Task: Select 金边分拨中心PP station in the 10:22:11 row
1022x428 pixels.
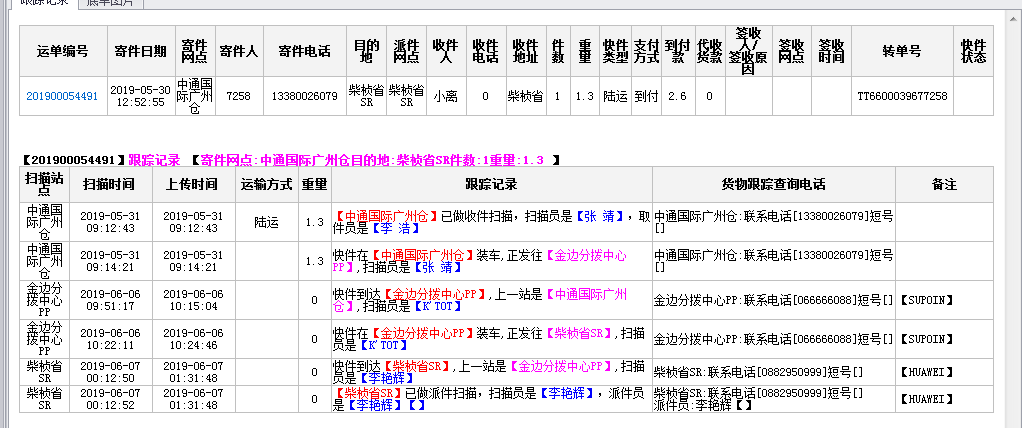Action: [x=44, y=339]
